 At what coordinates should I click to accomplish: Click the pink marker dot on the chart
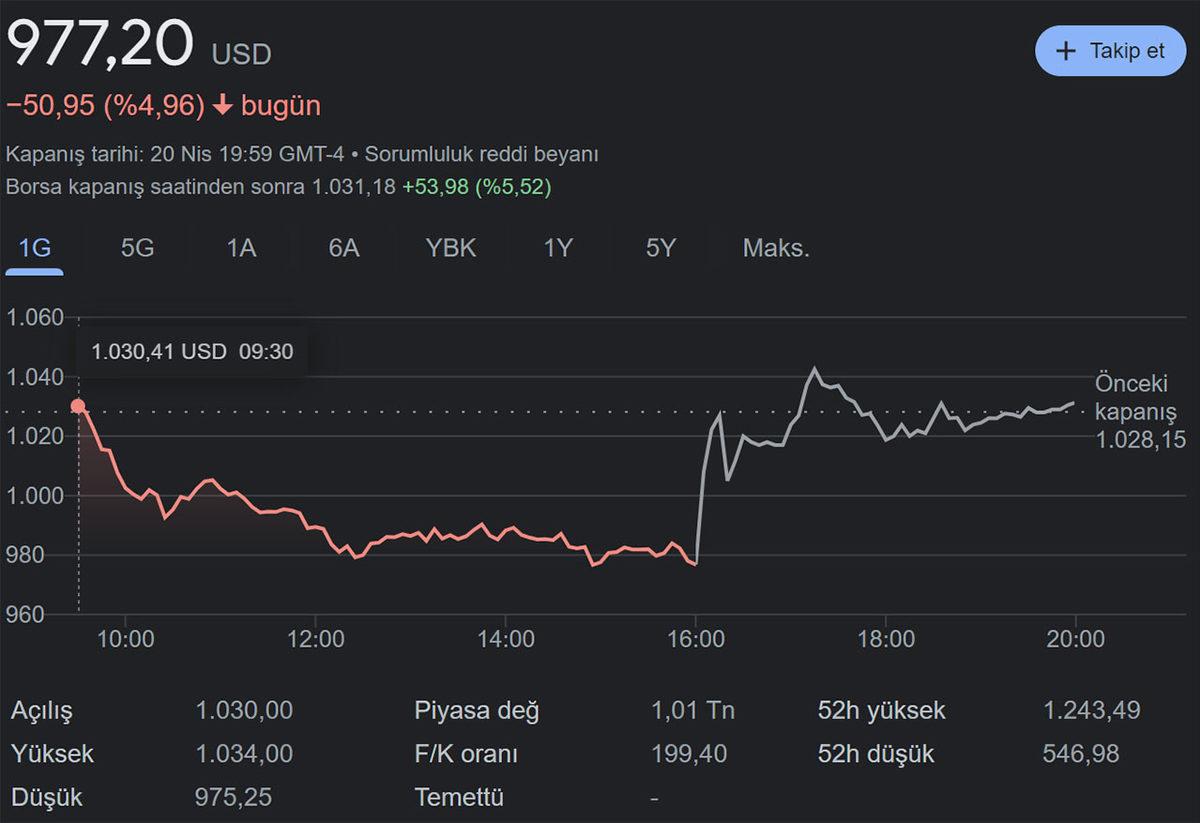tap(78, 404)
